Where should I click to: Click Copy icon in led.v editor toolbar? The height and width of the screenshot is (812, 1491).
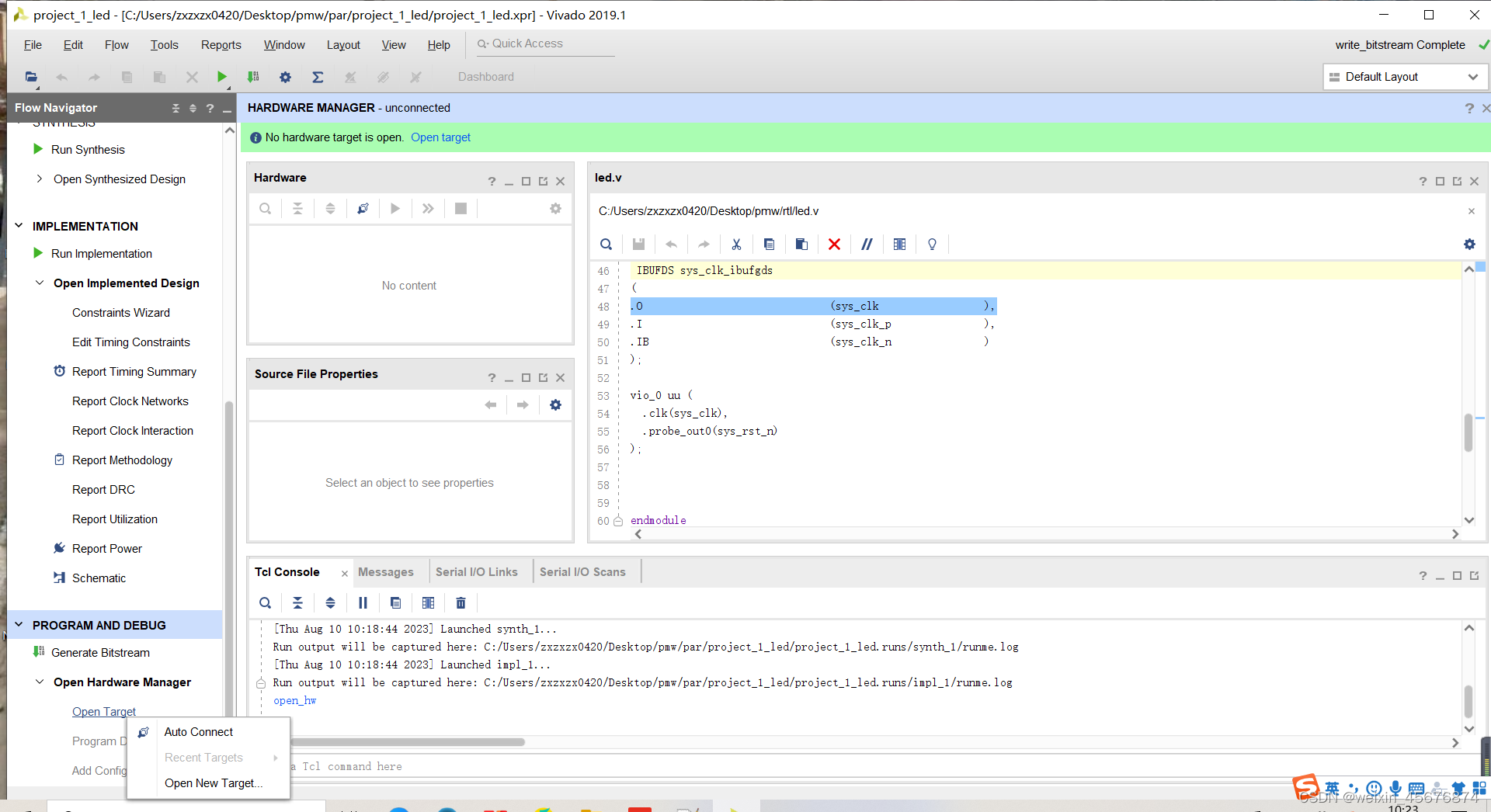point(769,245)
